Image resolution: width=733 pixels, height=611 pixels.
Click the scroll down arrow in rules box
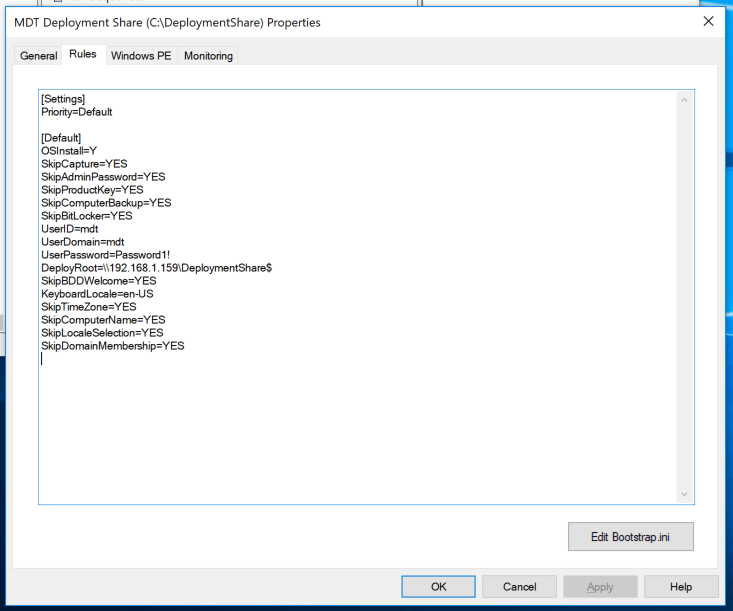[684, 495]
